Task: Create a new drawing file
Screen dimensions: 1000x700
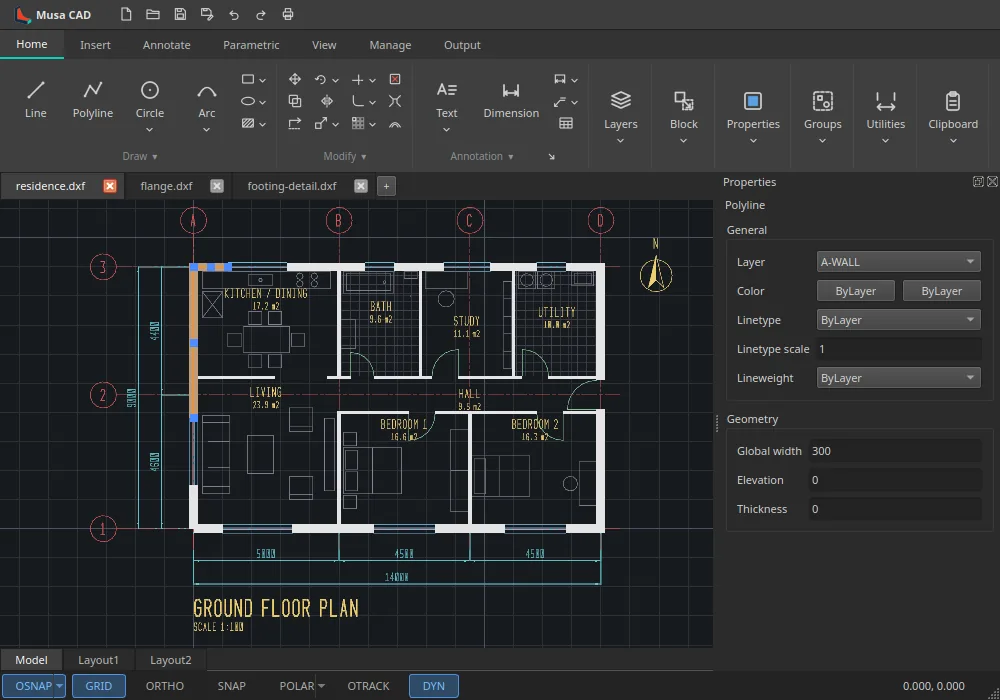Action: 126,14
